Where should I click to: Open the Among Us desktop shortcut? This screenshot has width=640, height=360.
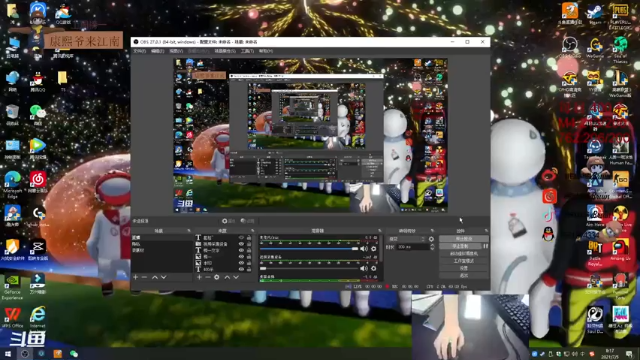point(620,250)
